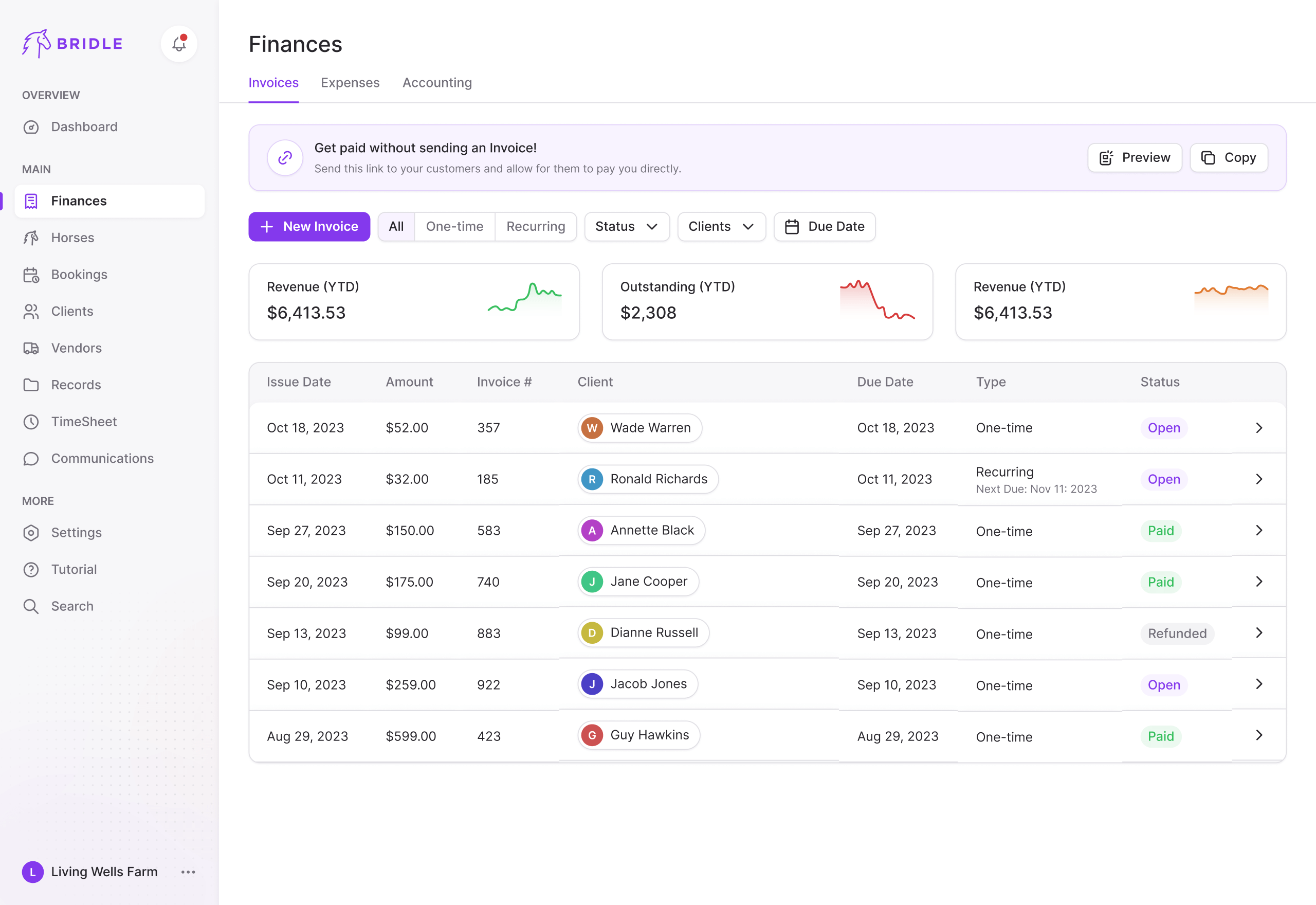Click the notification bell icon
Viewport: 1316px width, 905px height.
click(x=179, y=44)
